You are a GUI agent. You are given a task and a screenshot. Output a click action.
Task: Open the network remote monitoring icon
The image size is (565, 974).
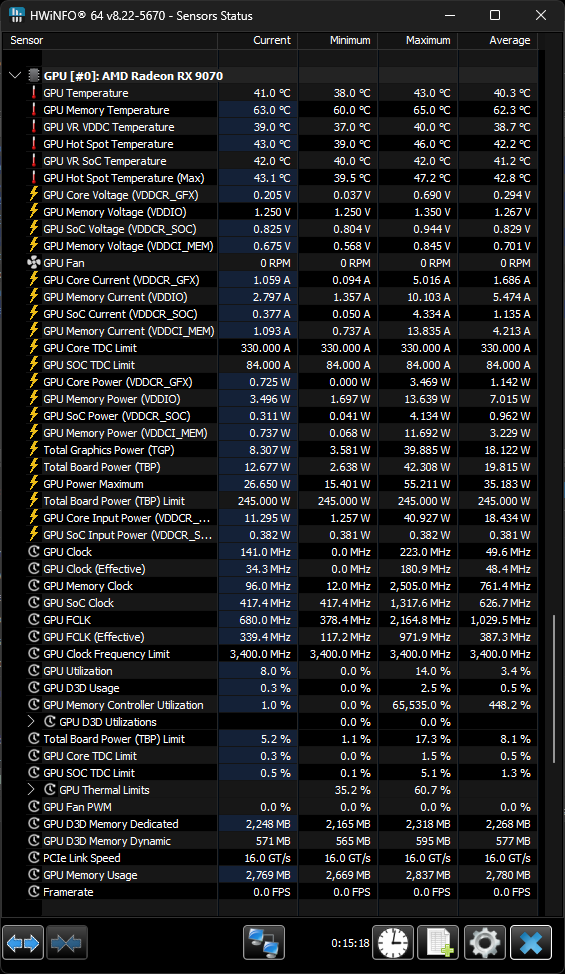tap(264, 943)
